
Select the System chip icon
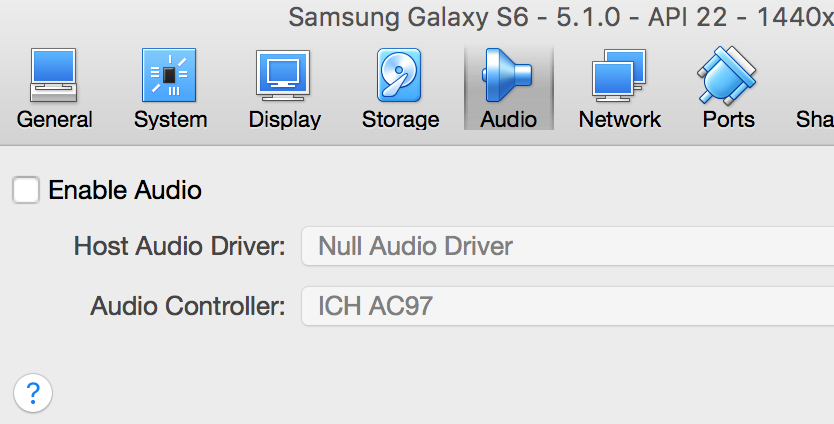170,75
